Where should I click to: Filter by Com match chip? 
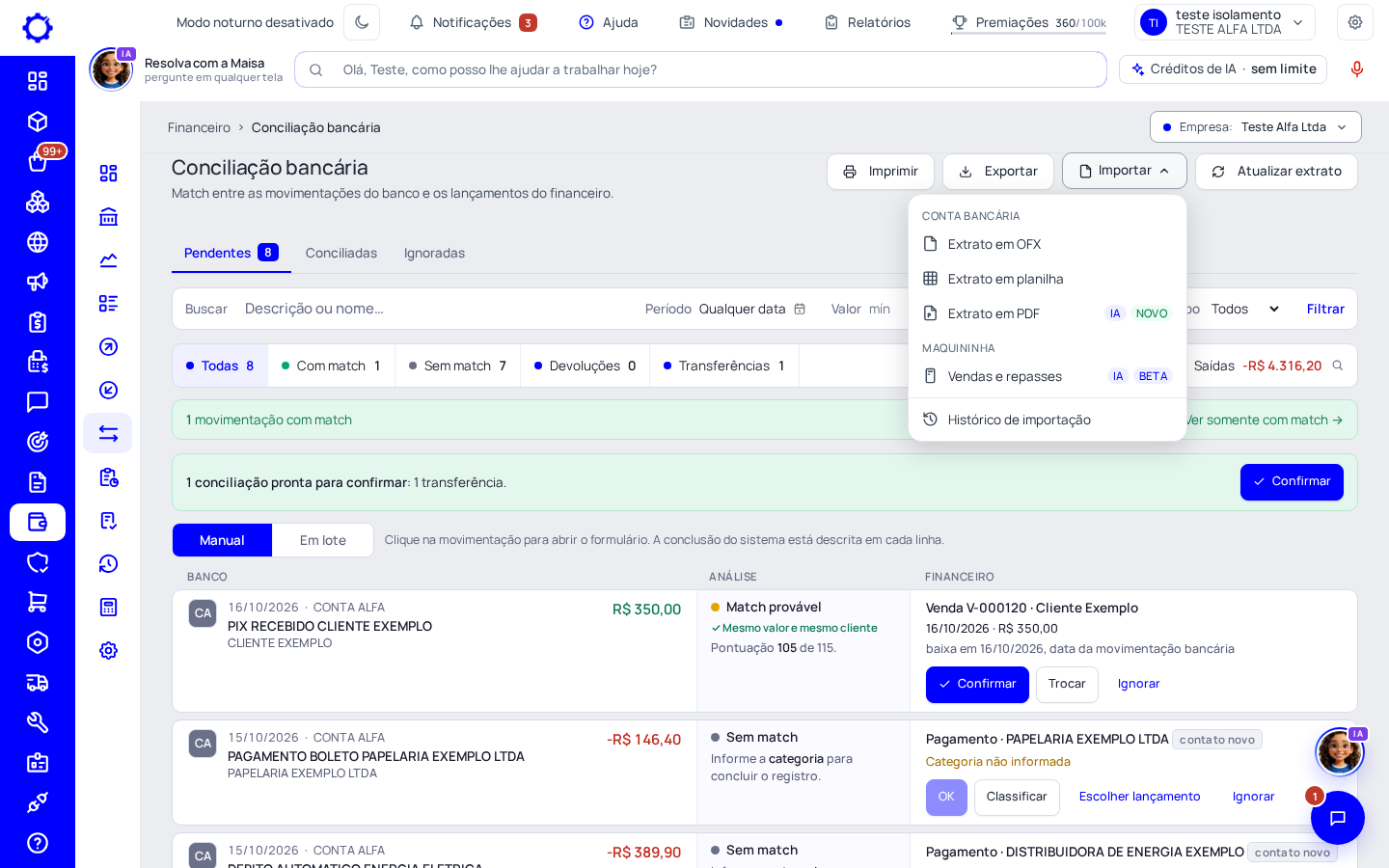(x=331, y=366)
